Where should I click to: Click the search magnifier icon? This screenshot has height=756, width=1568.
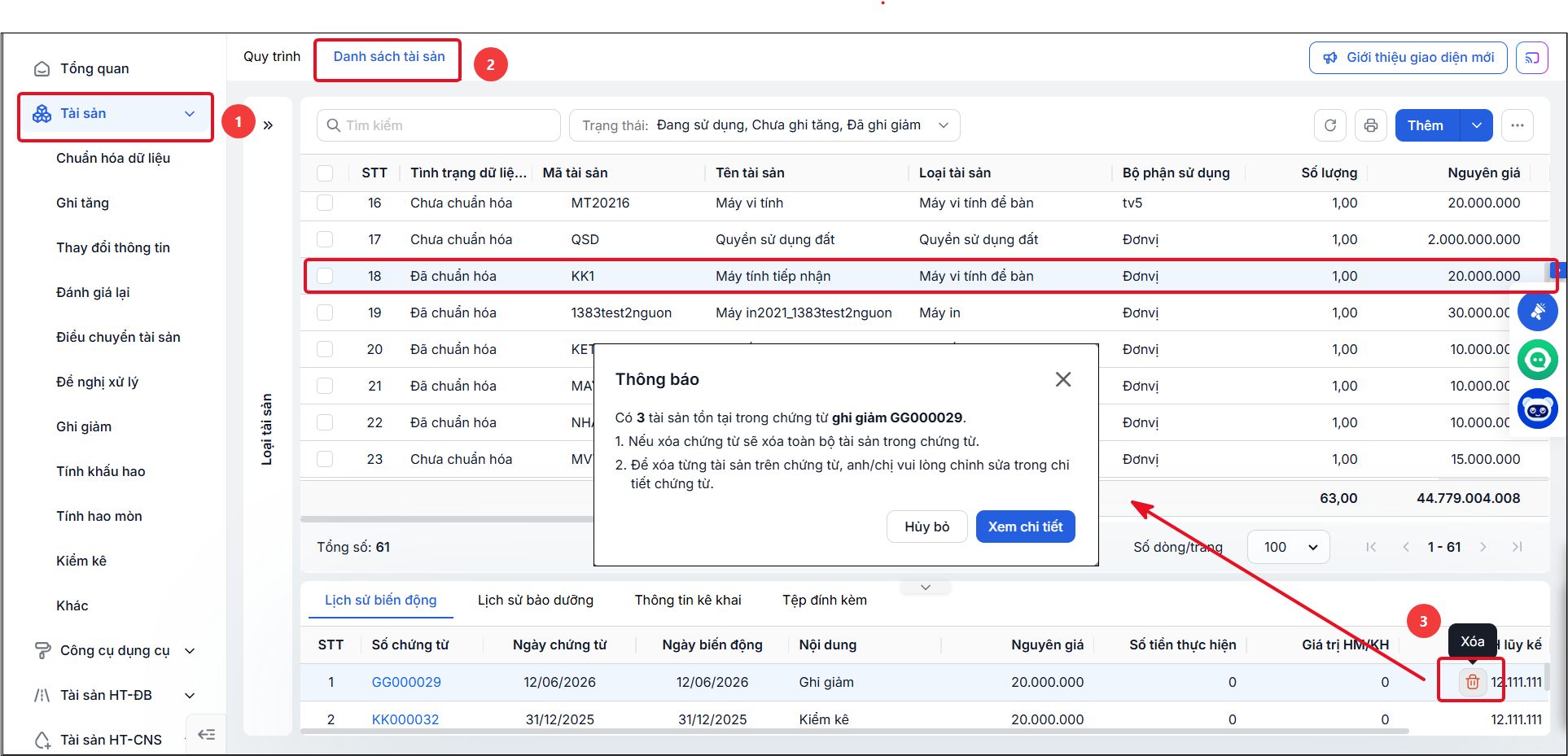(333, 125)
